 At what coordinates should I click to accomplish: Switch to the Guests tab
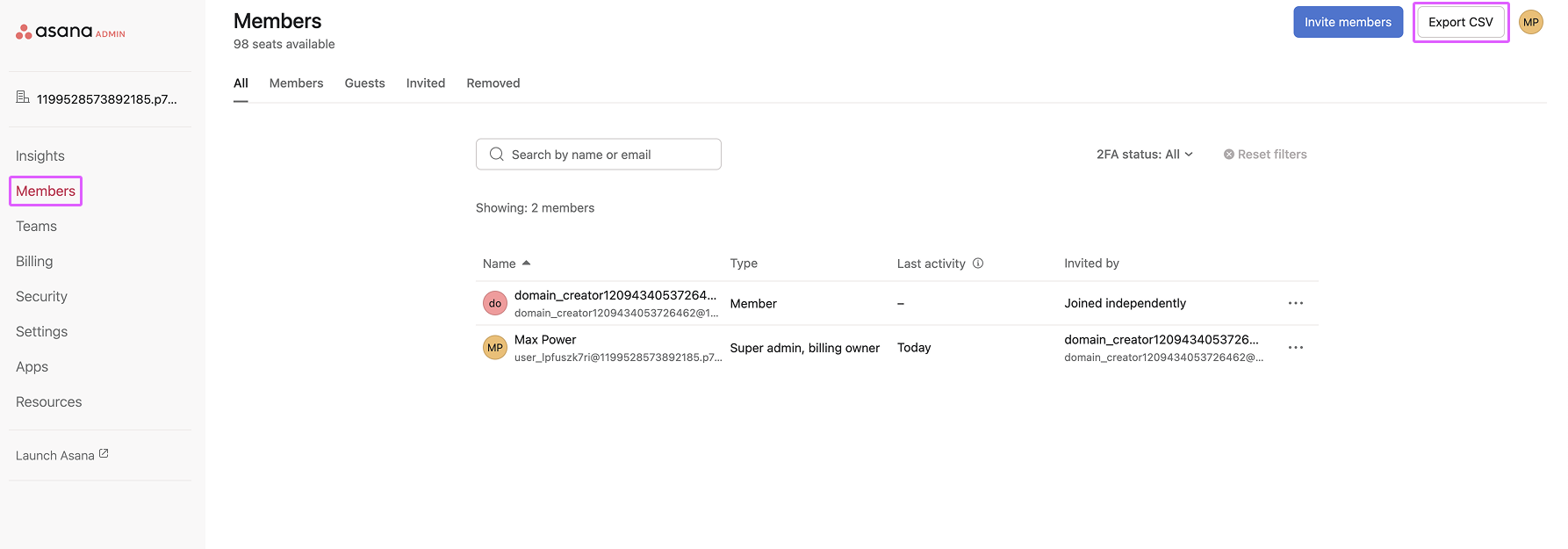click(364, 83)
